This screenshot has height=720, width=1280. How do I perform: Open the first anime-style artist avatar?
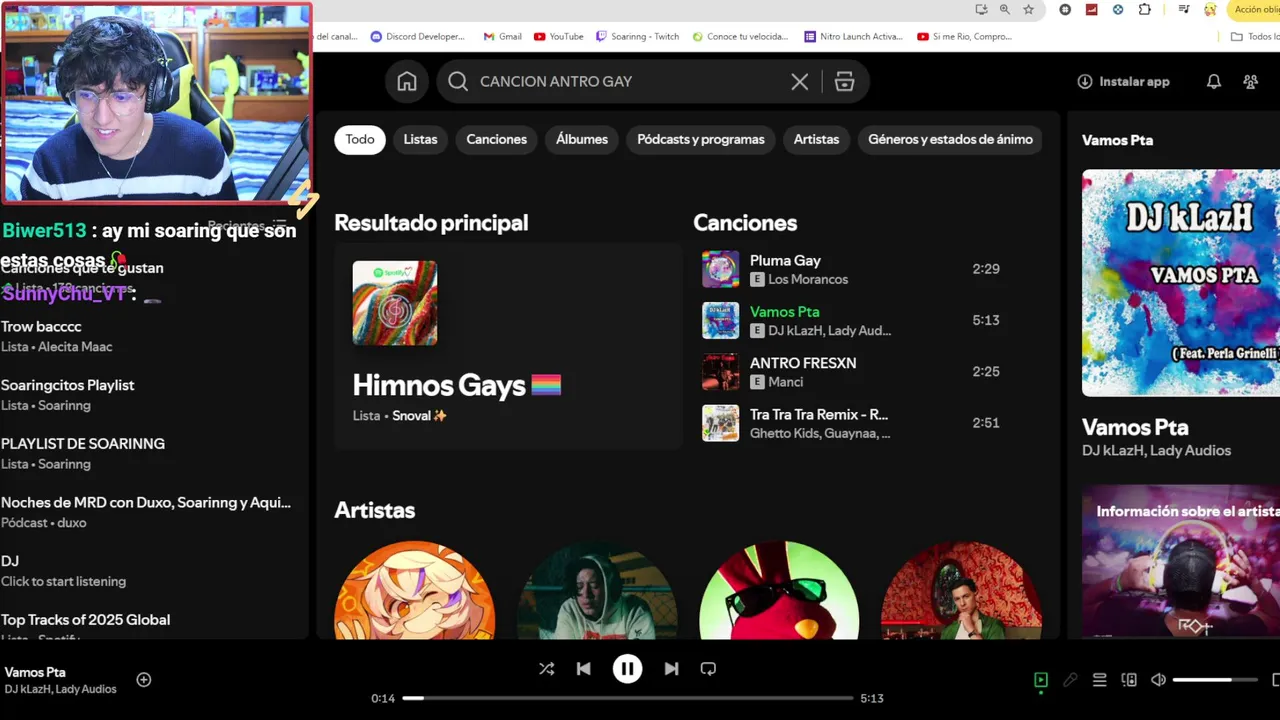pyautogui.click(x=415, y=591)
